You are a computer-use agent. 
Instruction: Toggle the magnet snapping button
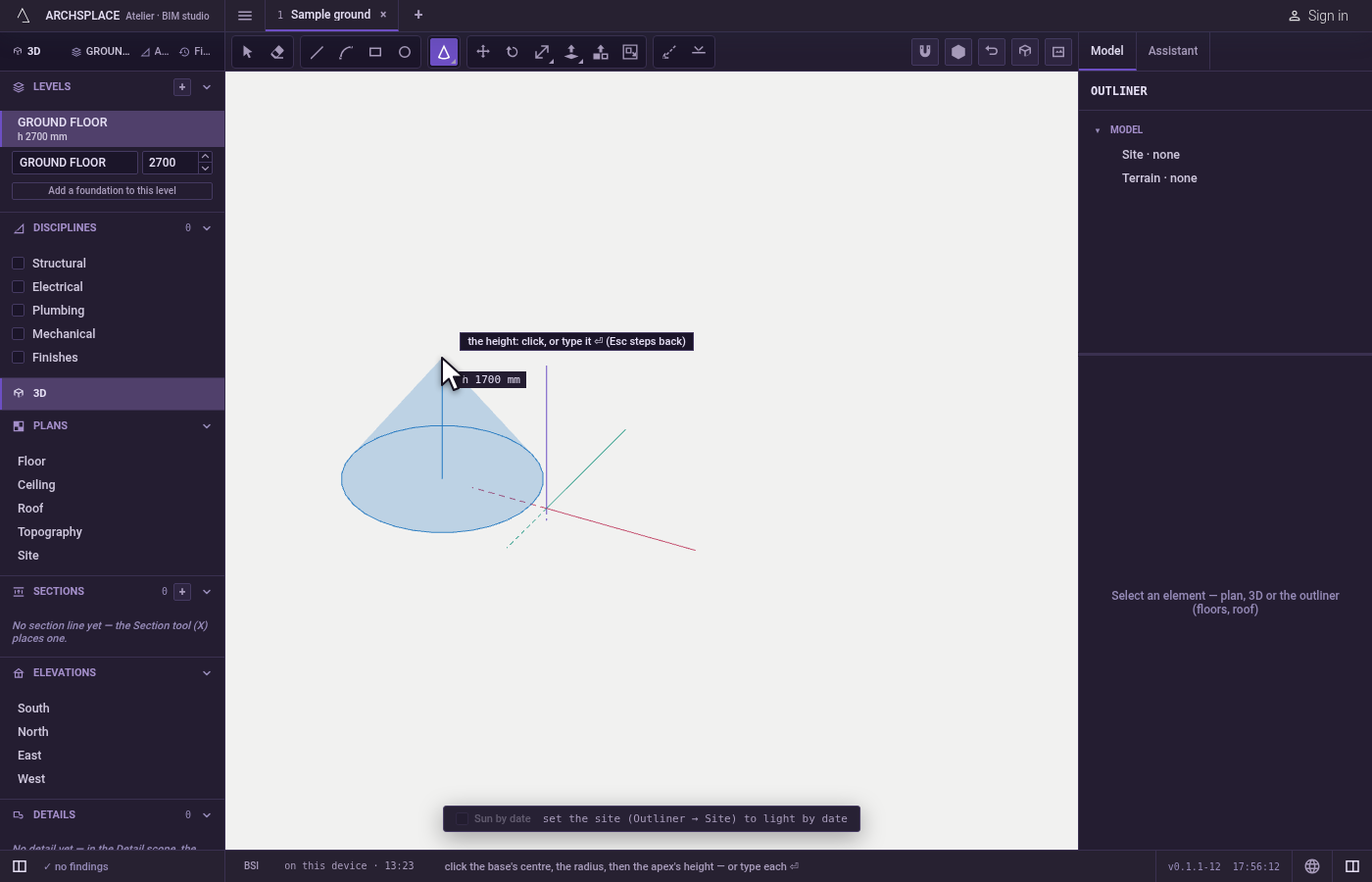click(925, 52)
